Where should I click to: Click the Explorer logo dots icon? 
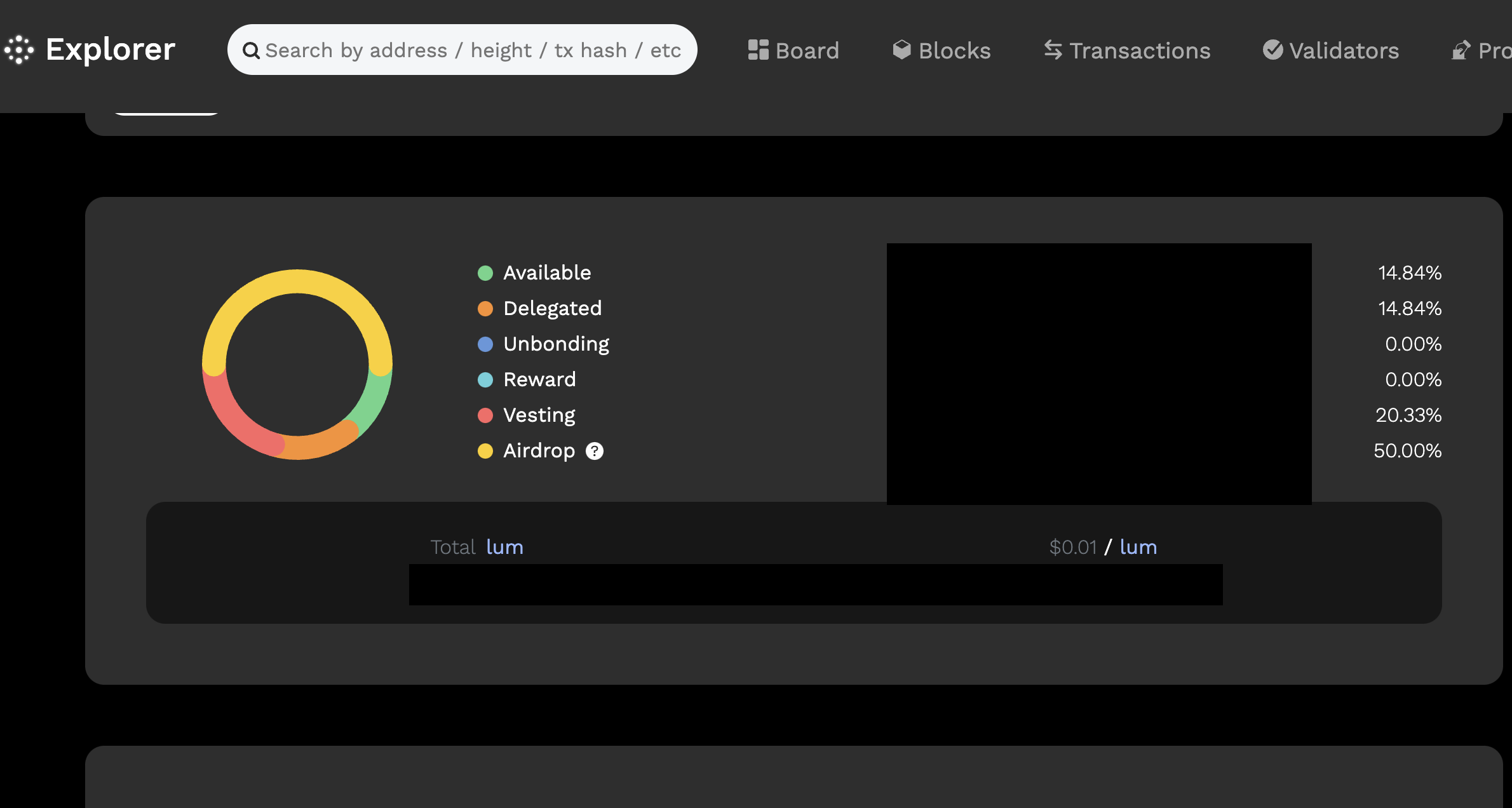(x=19, y=50)
